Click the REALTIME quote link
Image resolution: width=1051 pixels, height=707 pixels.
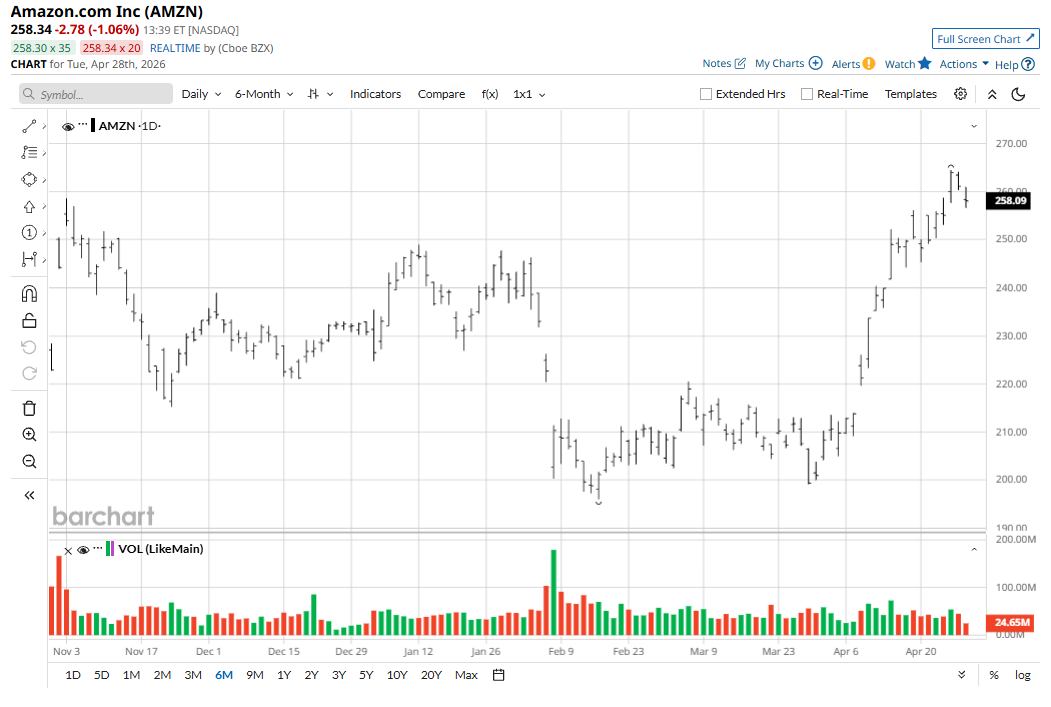175,48
